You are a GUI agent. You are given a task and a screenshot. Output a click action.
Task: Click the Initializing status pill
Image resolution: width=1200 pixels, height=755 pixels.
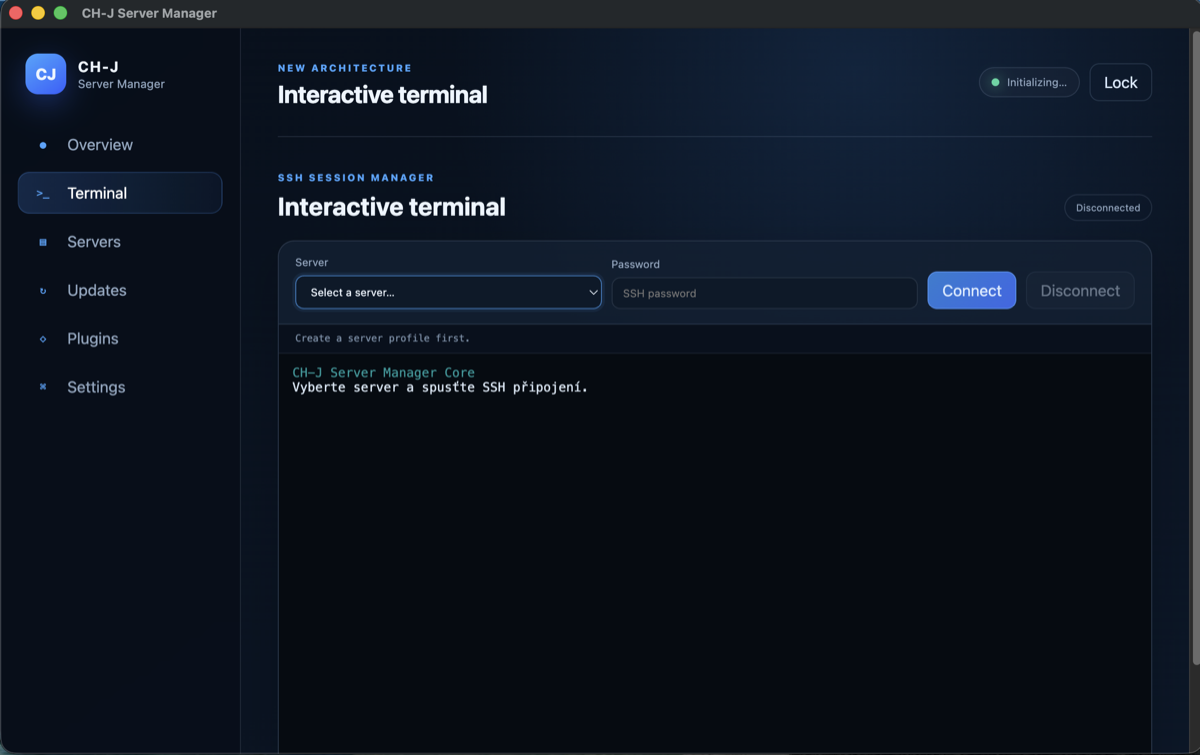click(1029, 82)
